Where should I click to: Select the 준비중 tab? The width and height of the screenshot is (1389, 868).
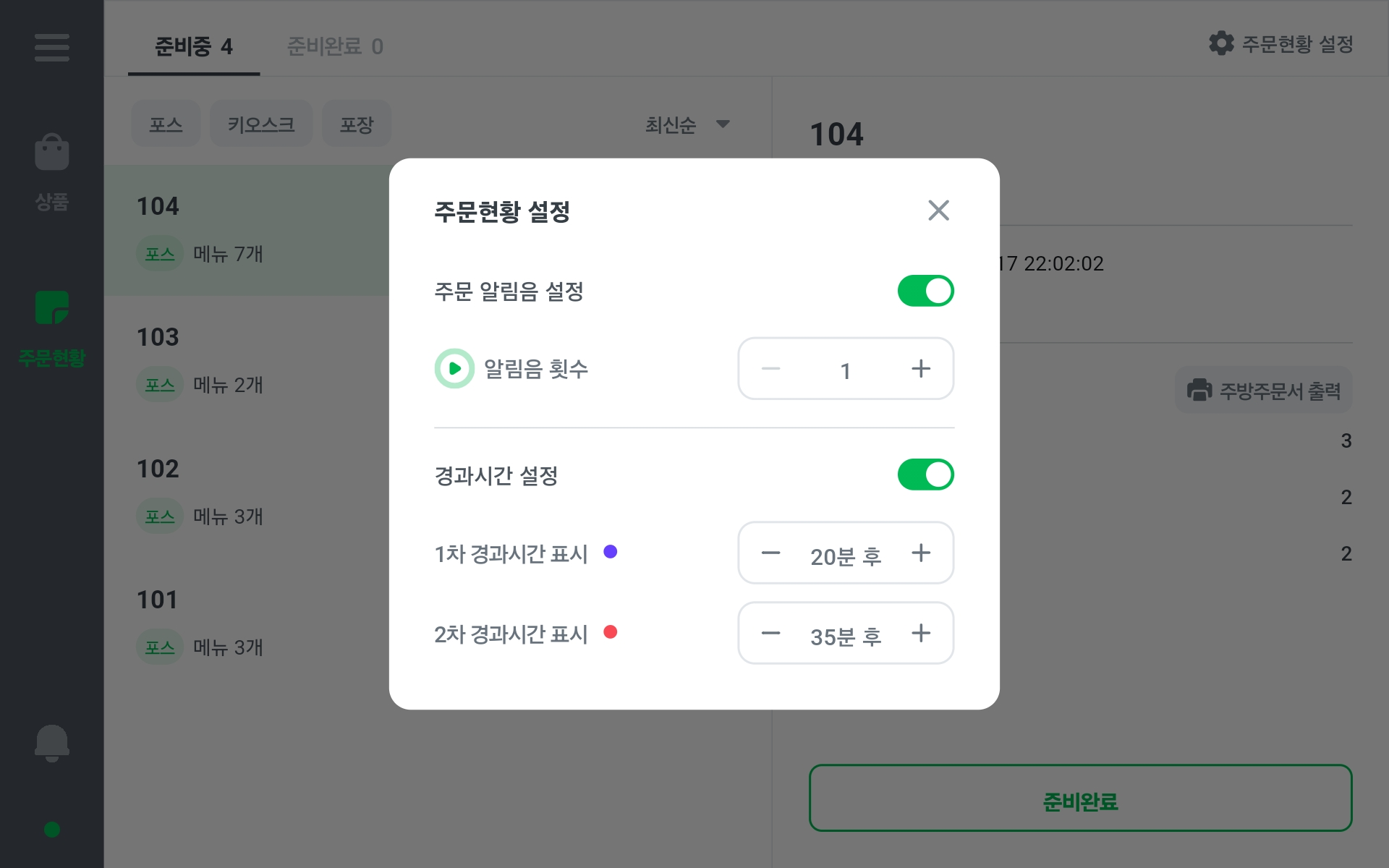point(193,46)
